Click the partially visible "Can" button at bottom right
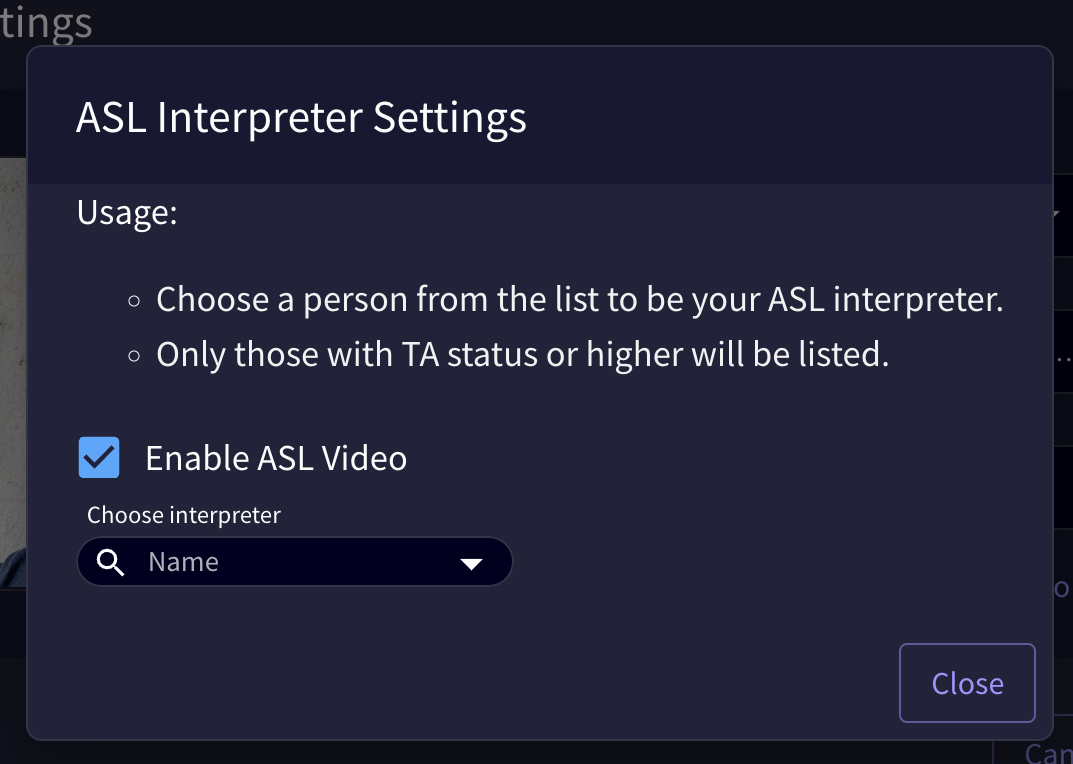1073x764 pixels. [1049, 753]
